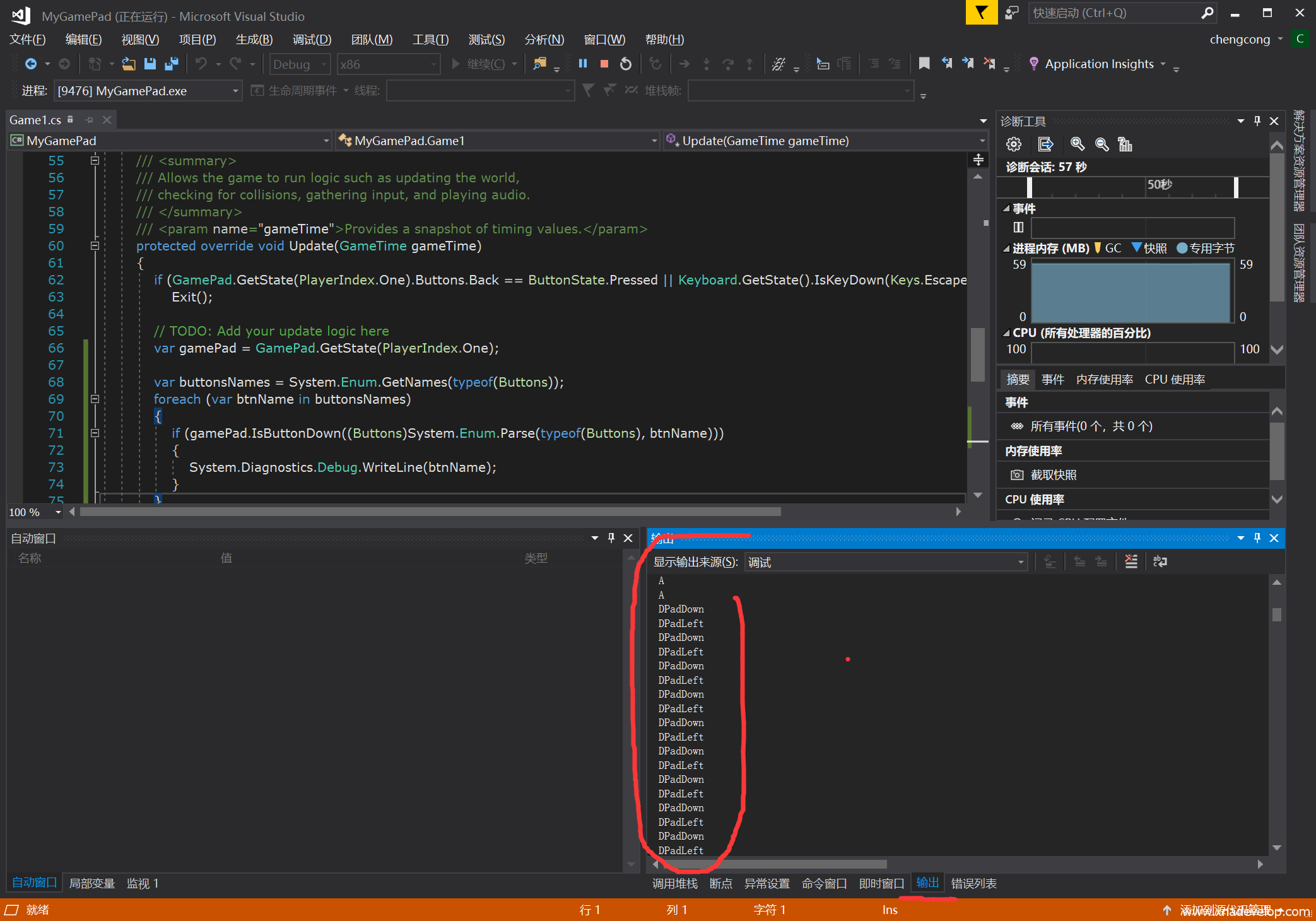Open the output source dropdown
1316x921 pixels.
coord(1020,562)
